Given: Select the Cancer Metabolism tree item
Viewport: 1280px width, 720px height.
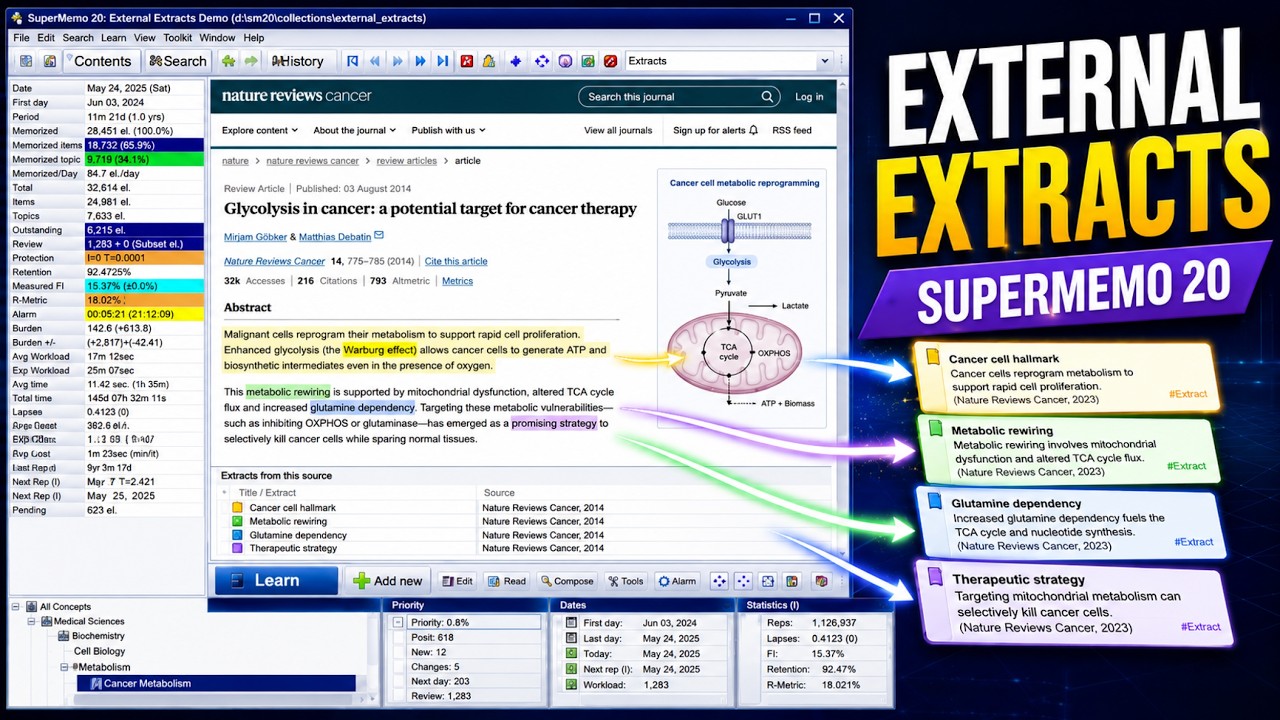Looking at the screenshot, I should click(216, 684).
